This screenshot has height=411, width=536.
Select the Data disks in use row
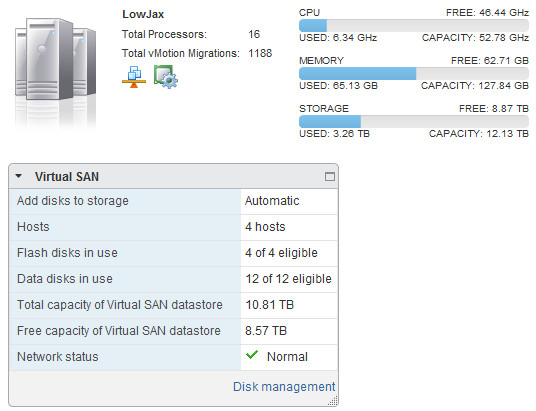[x=173, y=279]
